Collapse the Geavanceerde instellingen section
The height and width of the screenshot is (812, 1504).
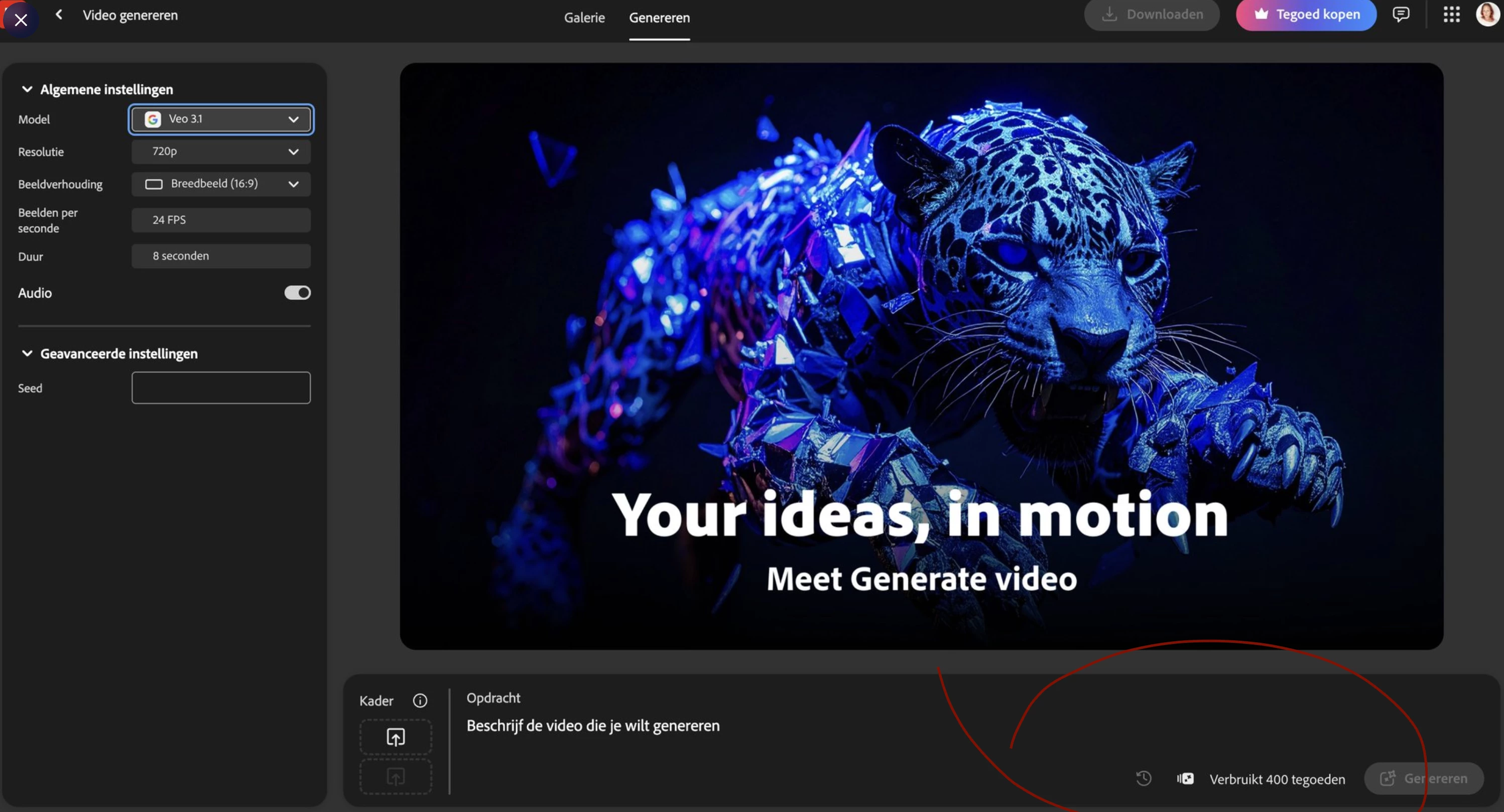(x=27, y=354)
